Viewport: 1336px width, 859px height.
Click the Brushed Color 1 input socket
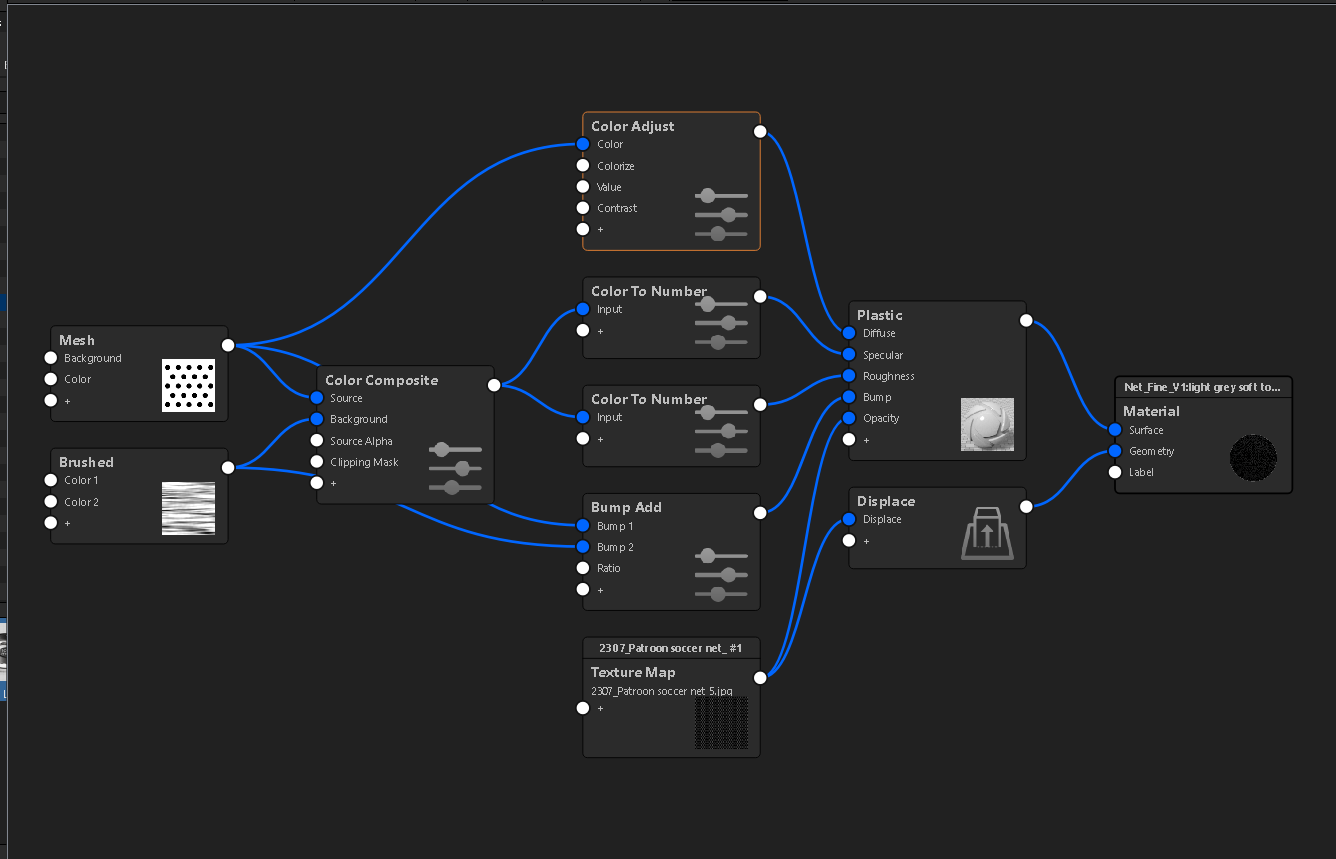(51, 480)
